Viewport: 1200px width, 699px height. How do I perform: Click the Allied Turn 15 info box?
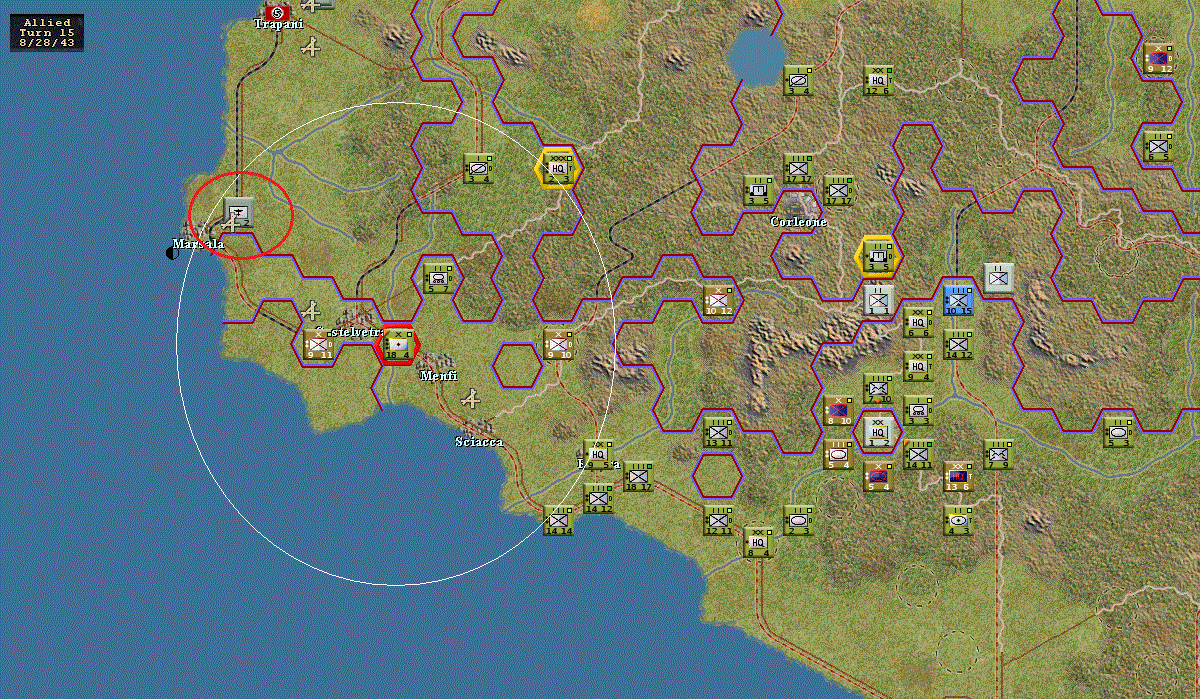[47, 32]
